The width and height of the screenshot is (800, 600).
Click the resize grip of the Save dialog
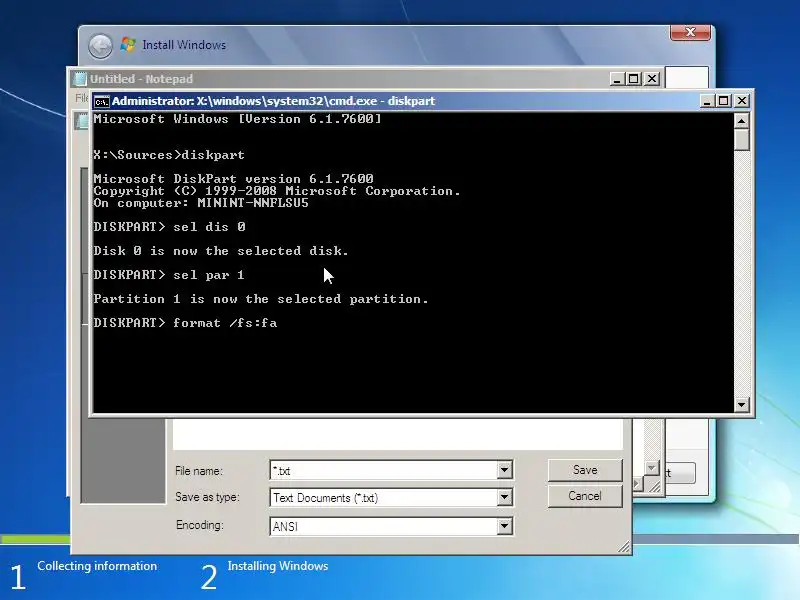tap(624, 547)
